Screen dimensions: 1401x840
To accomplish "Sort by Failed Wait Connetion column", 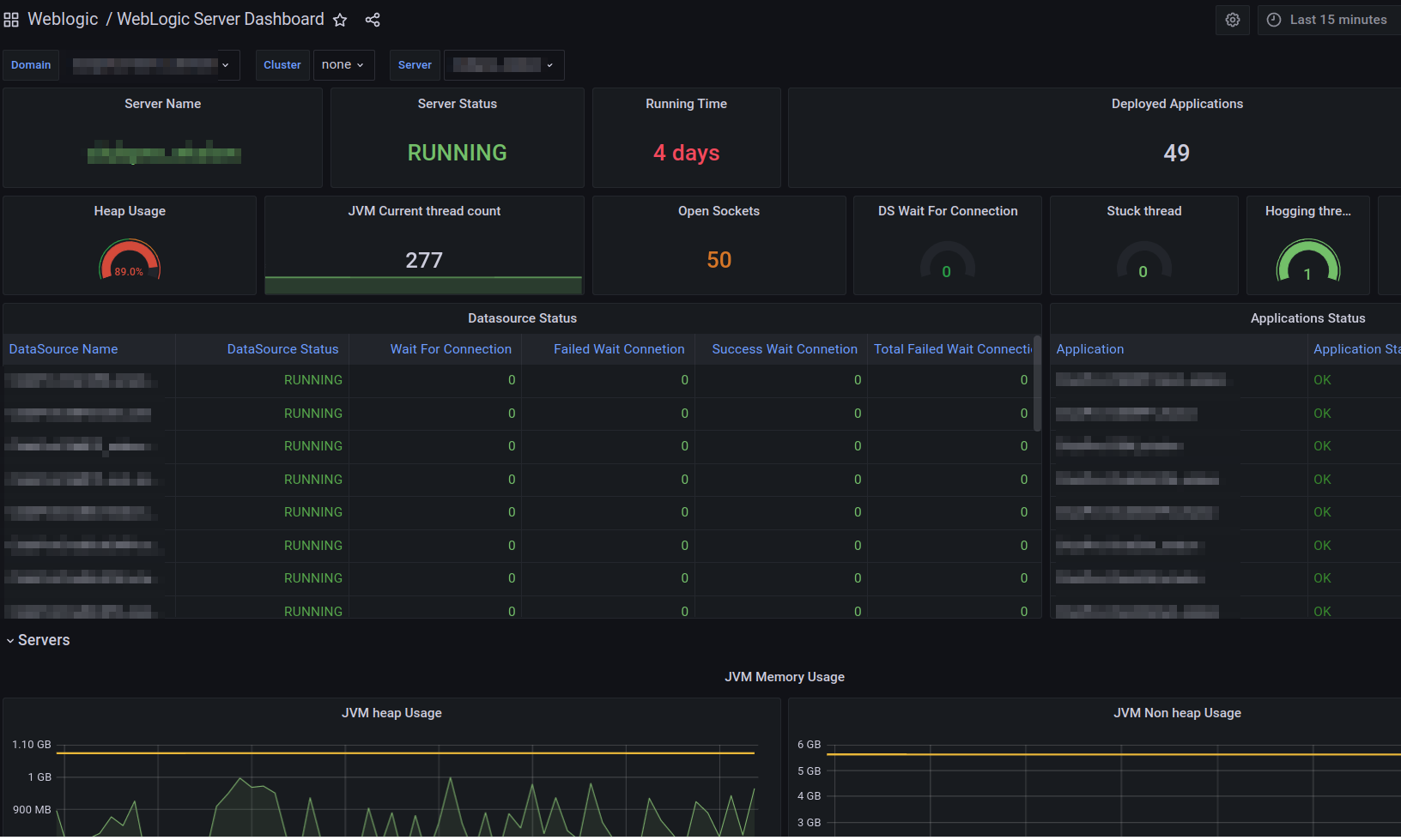I will (x=619, y=349).
